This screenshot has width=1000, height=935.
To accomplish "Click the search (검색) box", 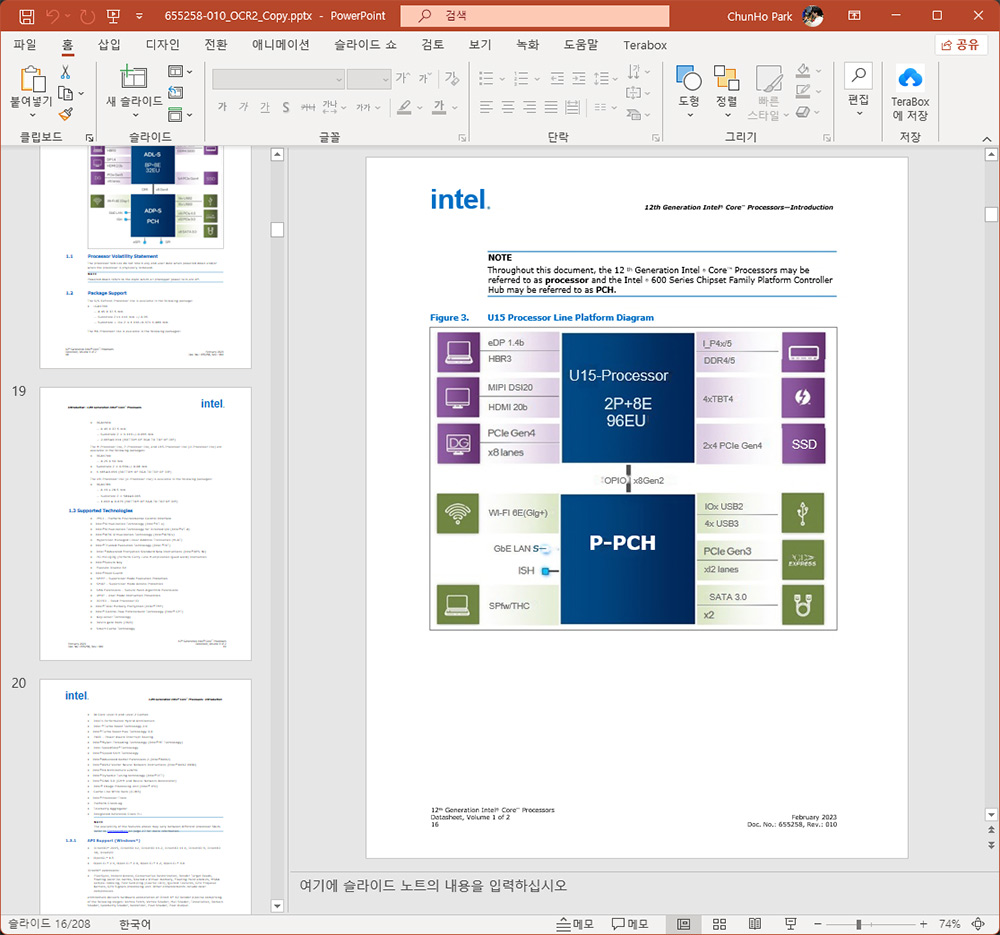I will coord(534,16).
